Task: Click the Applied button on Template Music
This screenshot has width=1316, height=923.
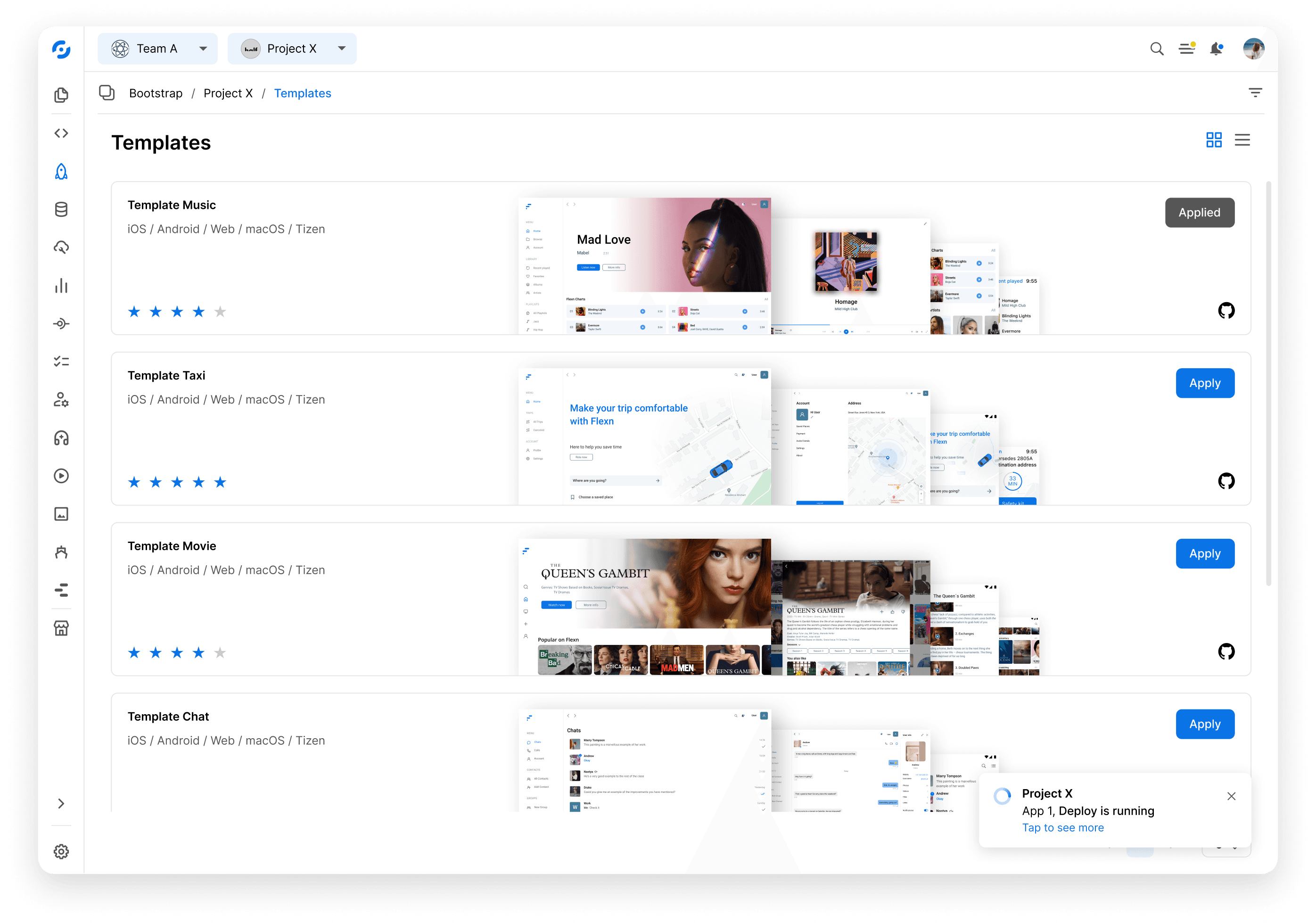Action: pos(1199,213)
